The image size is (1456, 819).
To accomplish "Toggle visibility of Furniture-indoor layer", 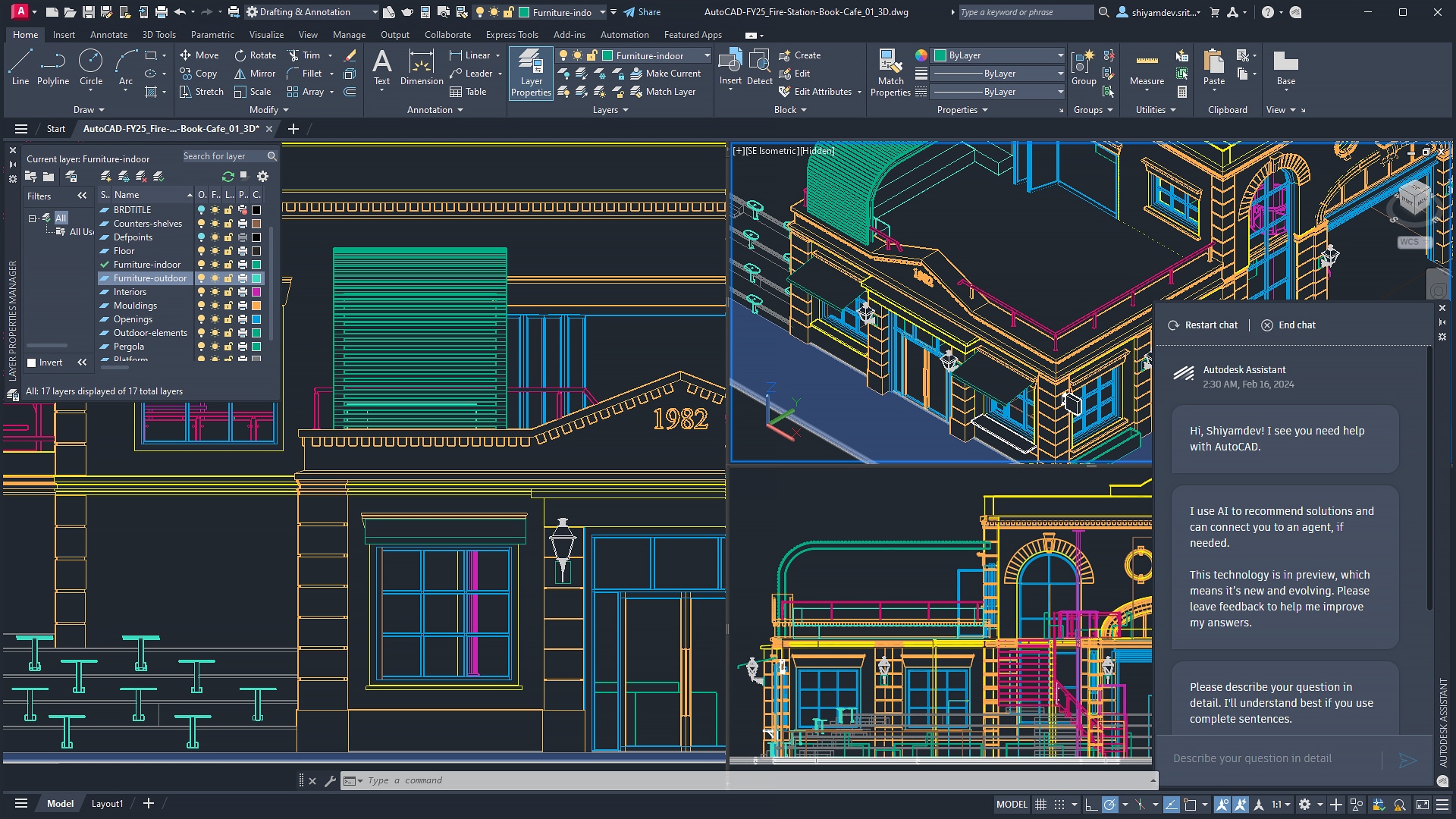I will 199,264.
